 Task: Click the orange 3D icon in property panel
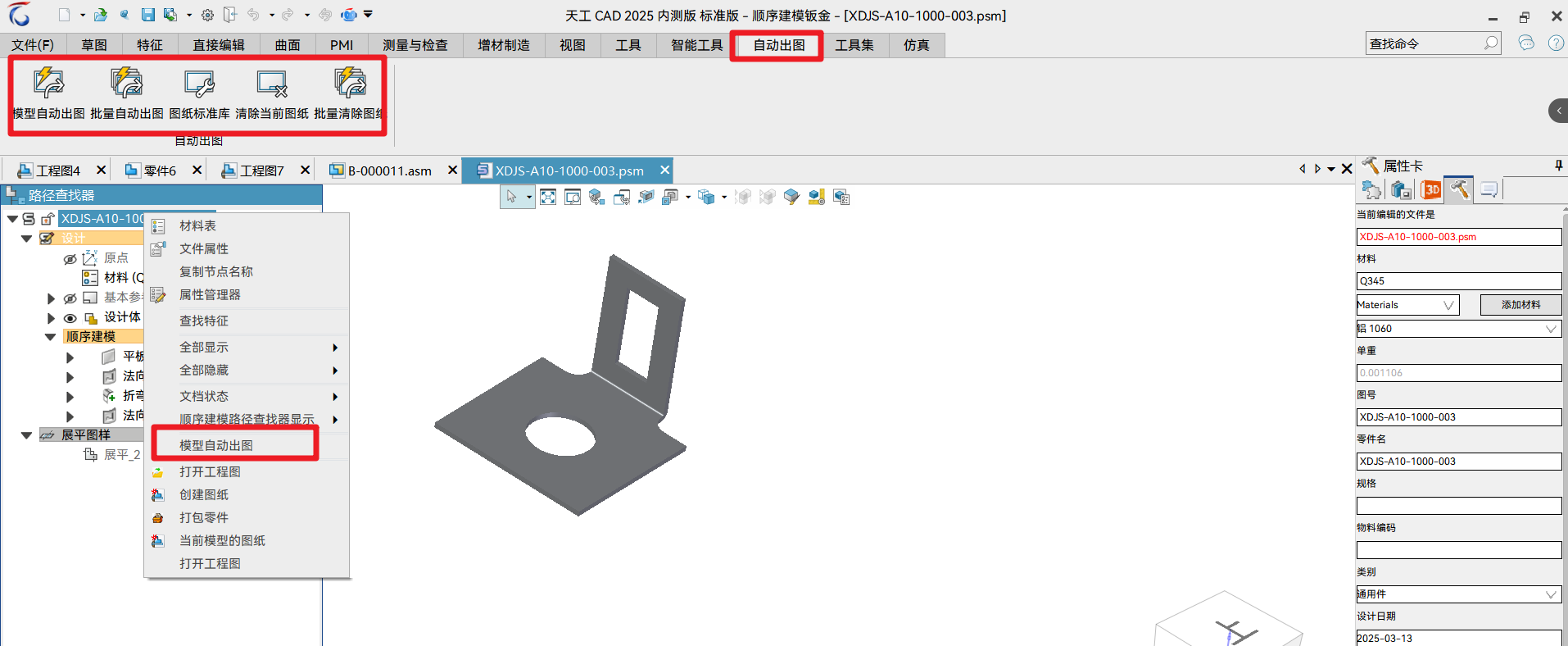coord(1430,190)
